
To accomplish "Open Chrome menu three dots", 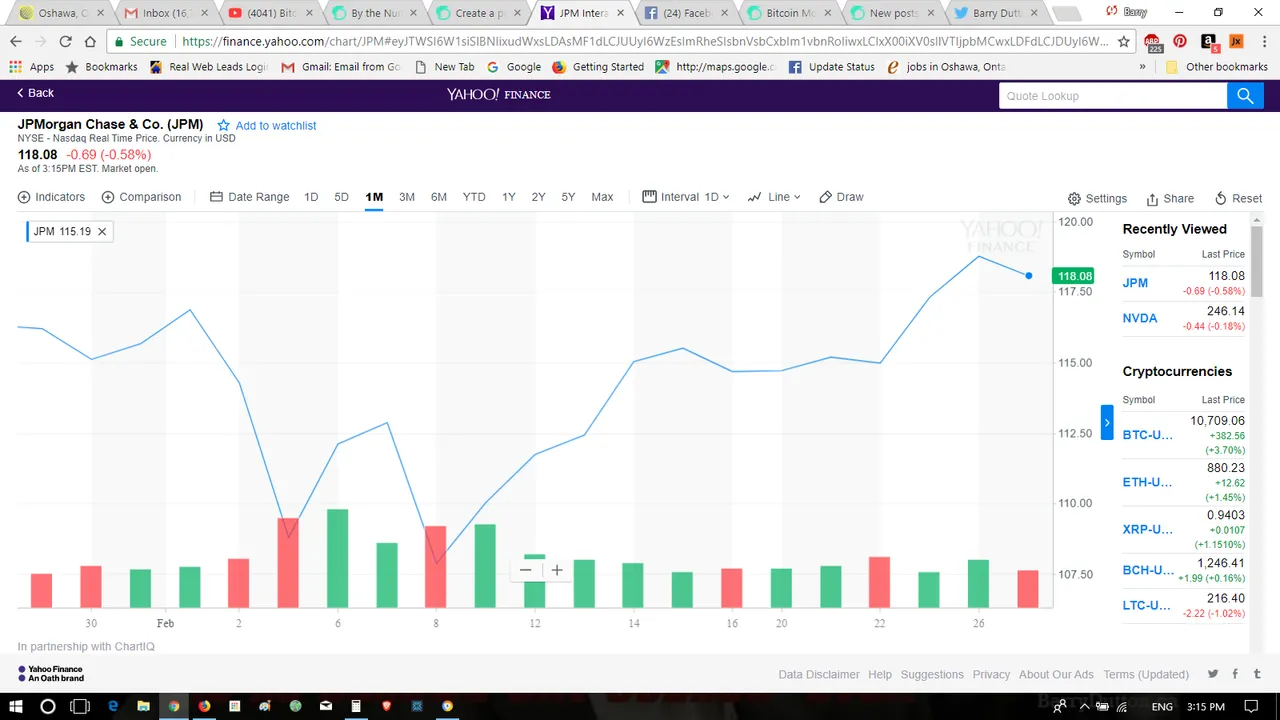I will tap(1264, 41).
